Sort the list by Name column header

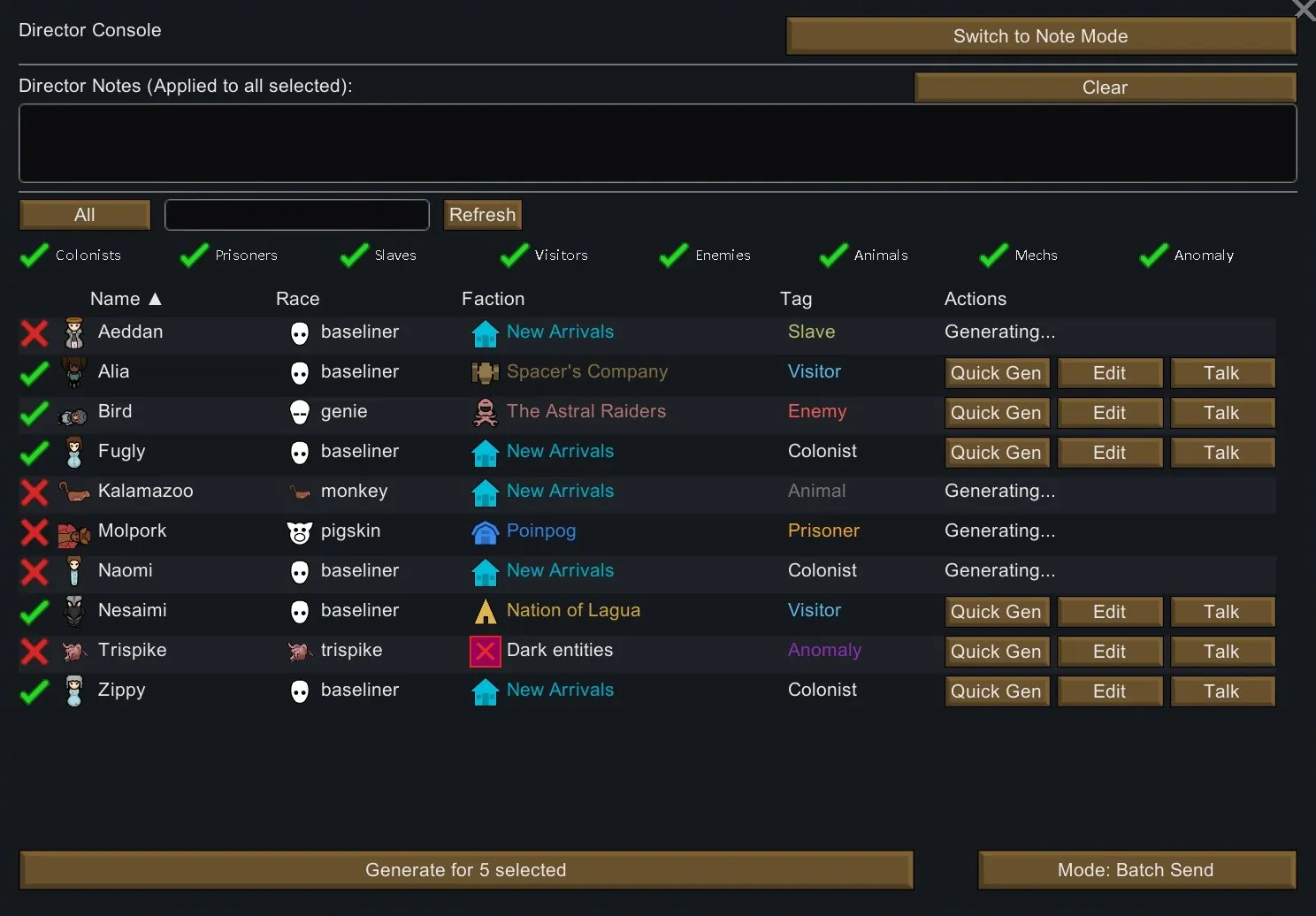tap(125, 299)
